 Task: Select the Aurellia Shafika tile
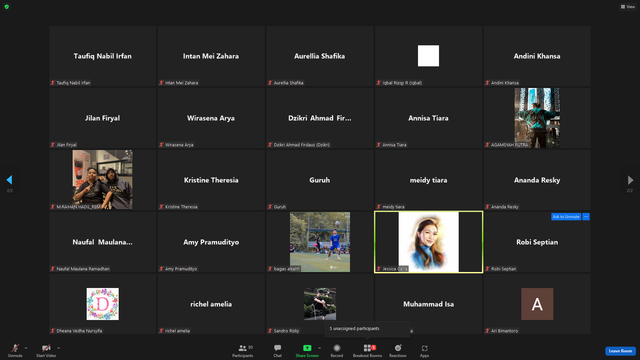[x=320, y=56]
